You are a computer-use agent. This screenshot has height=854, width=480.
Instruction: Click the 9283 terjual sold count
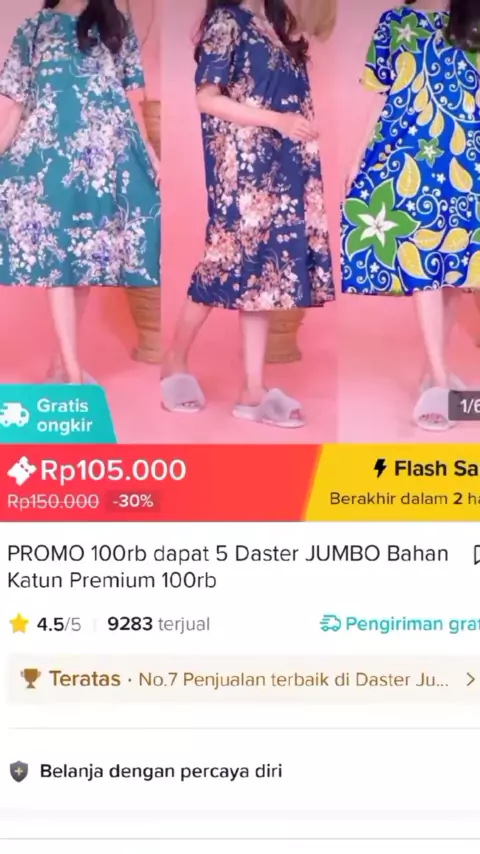click(159, 624)
